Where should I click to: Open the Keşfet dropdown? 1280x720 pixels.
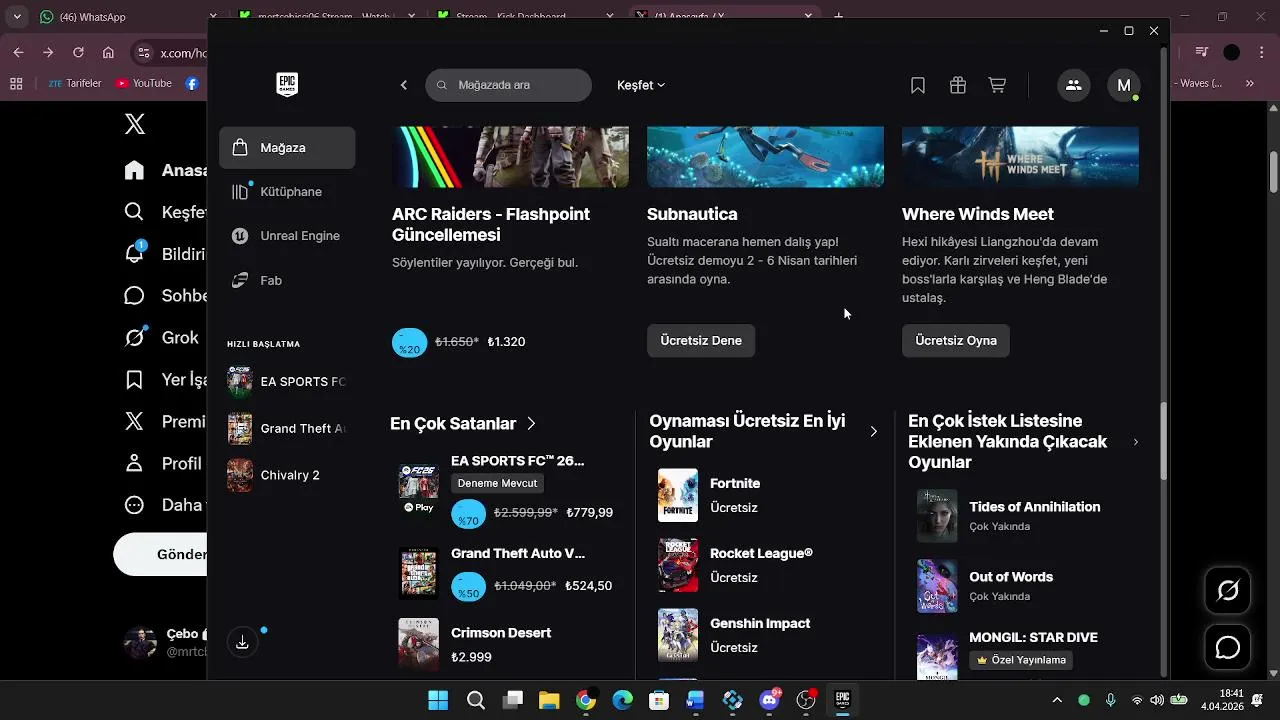coord(641,85)
